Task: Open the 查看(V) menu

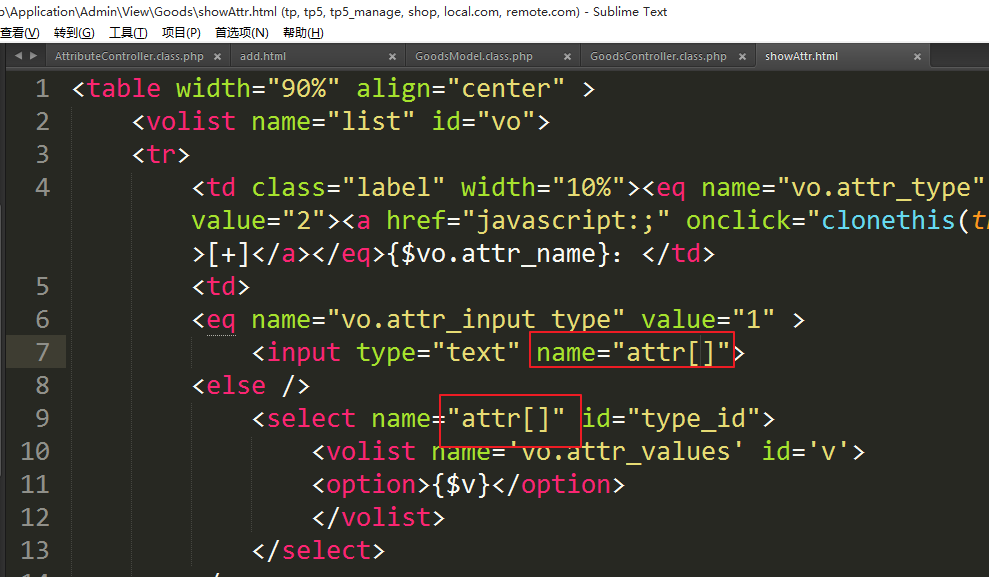Action: coord(19,33)
